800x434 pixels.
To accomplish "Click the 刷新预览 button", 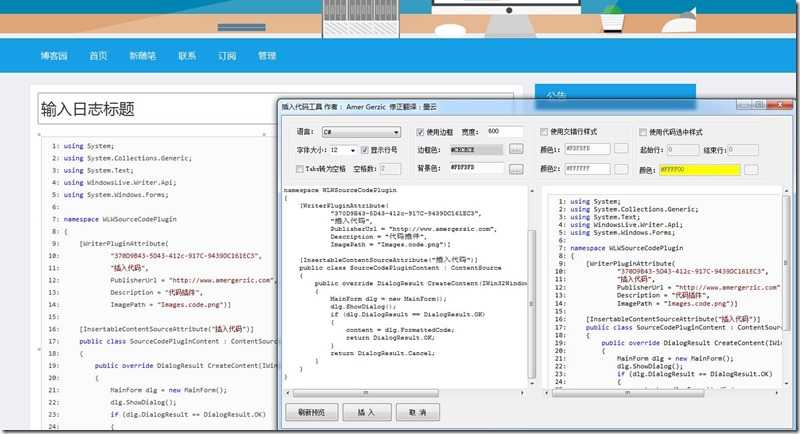I will tap(311, 412).
